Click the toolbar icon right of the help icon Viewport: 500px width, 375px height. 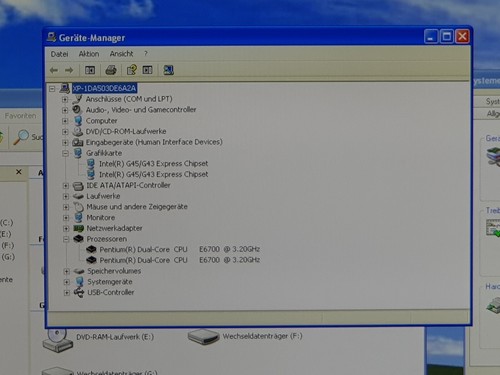coord(147,70)
